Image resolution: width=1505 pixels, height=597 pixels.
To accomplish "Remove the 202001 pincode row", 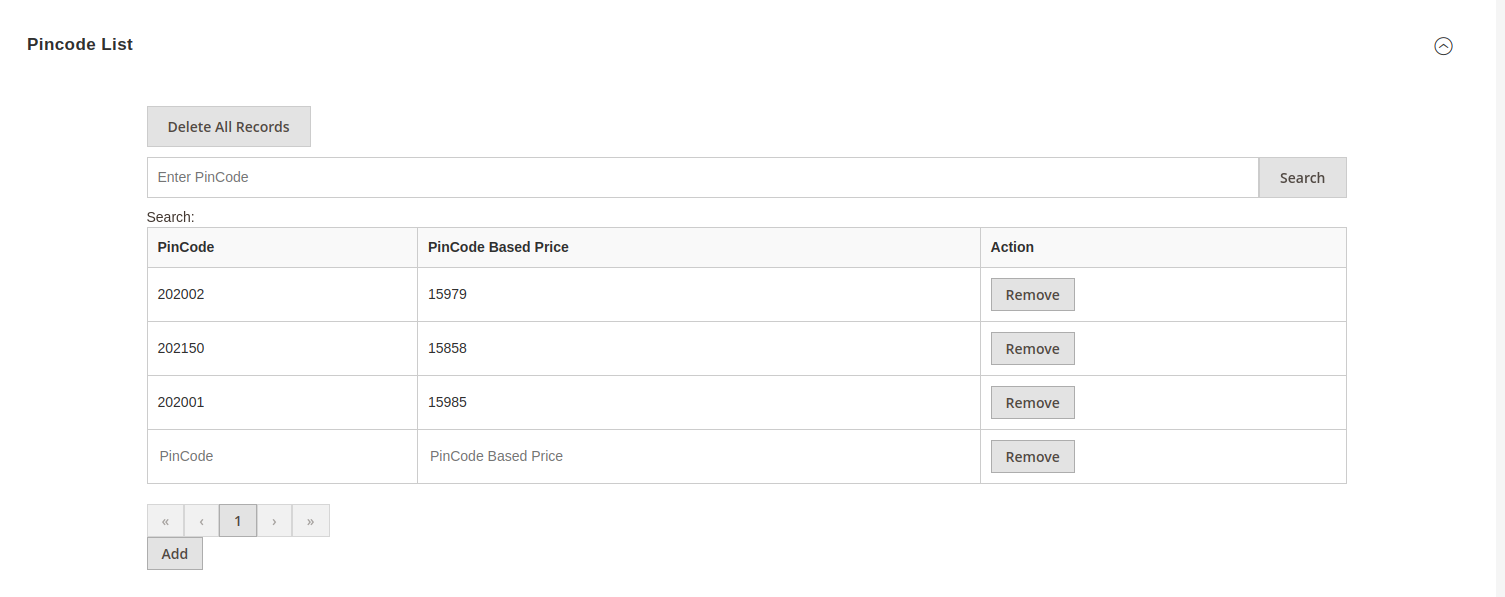I will [1032, 403].
